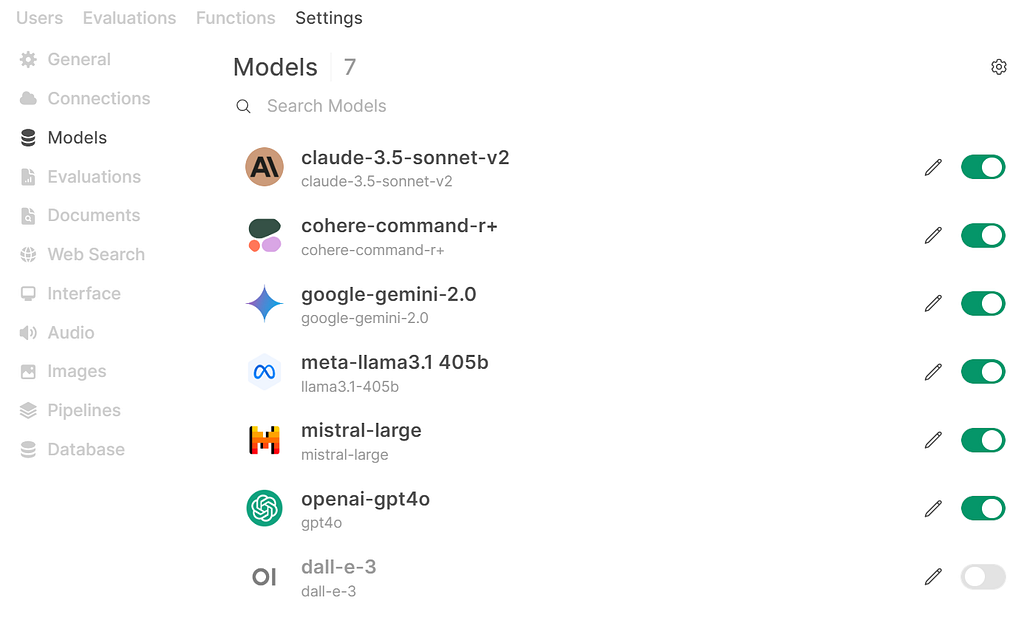
Task: Click edit pencil for mistral-large
Action: pos(933,440)
